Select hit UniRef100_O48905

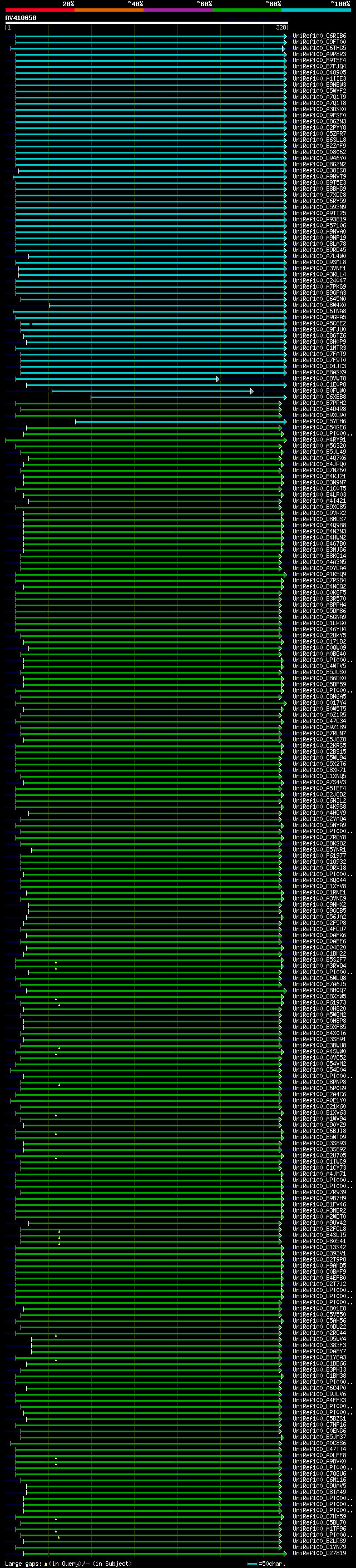319,72
